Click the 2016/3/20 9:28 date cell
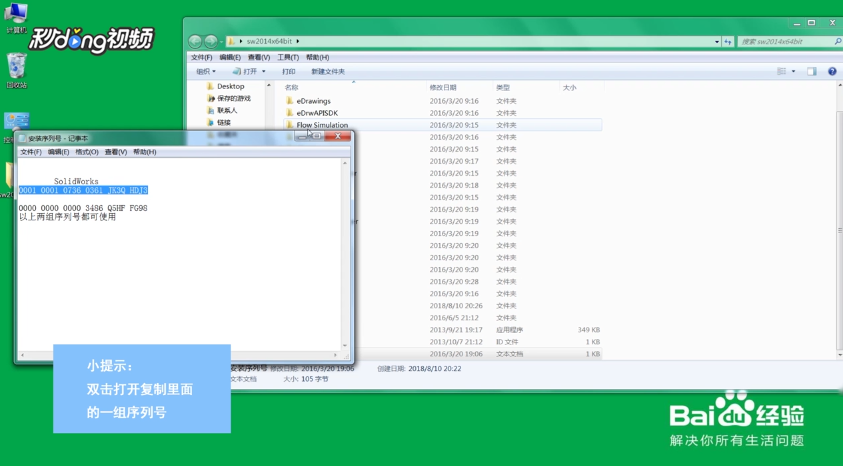This screenshot has height=466, width=843. pyautogui.click(x=454, y=282)
